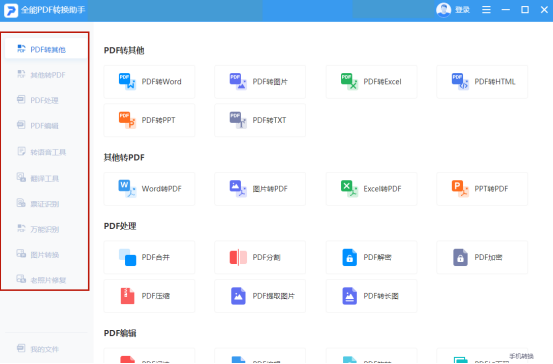Screen dimensions: 553x364
Task: Open the PDF转TXT converter
Action: 260,120
